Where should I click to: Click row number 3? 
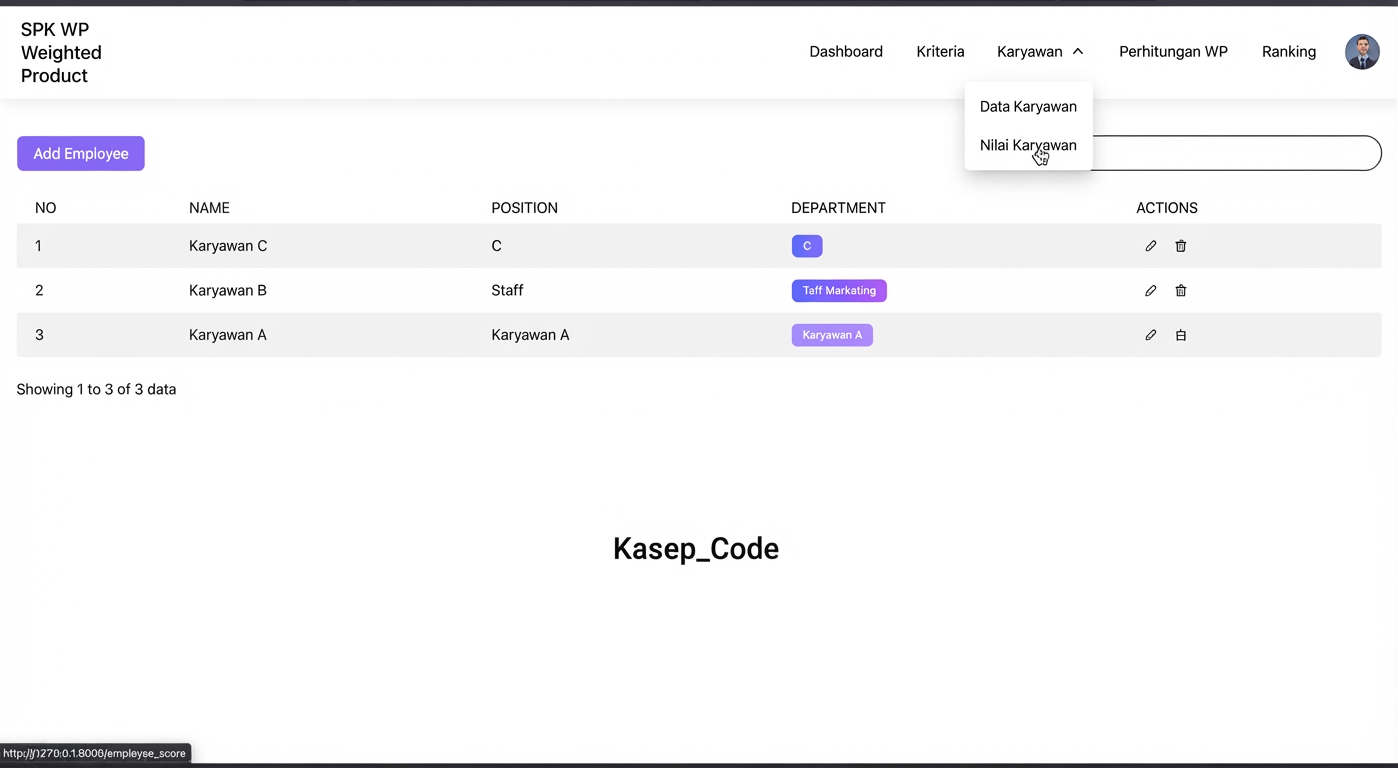pos(39,335)
